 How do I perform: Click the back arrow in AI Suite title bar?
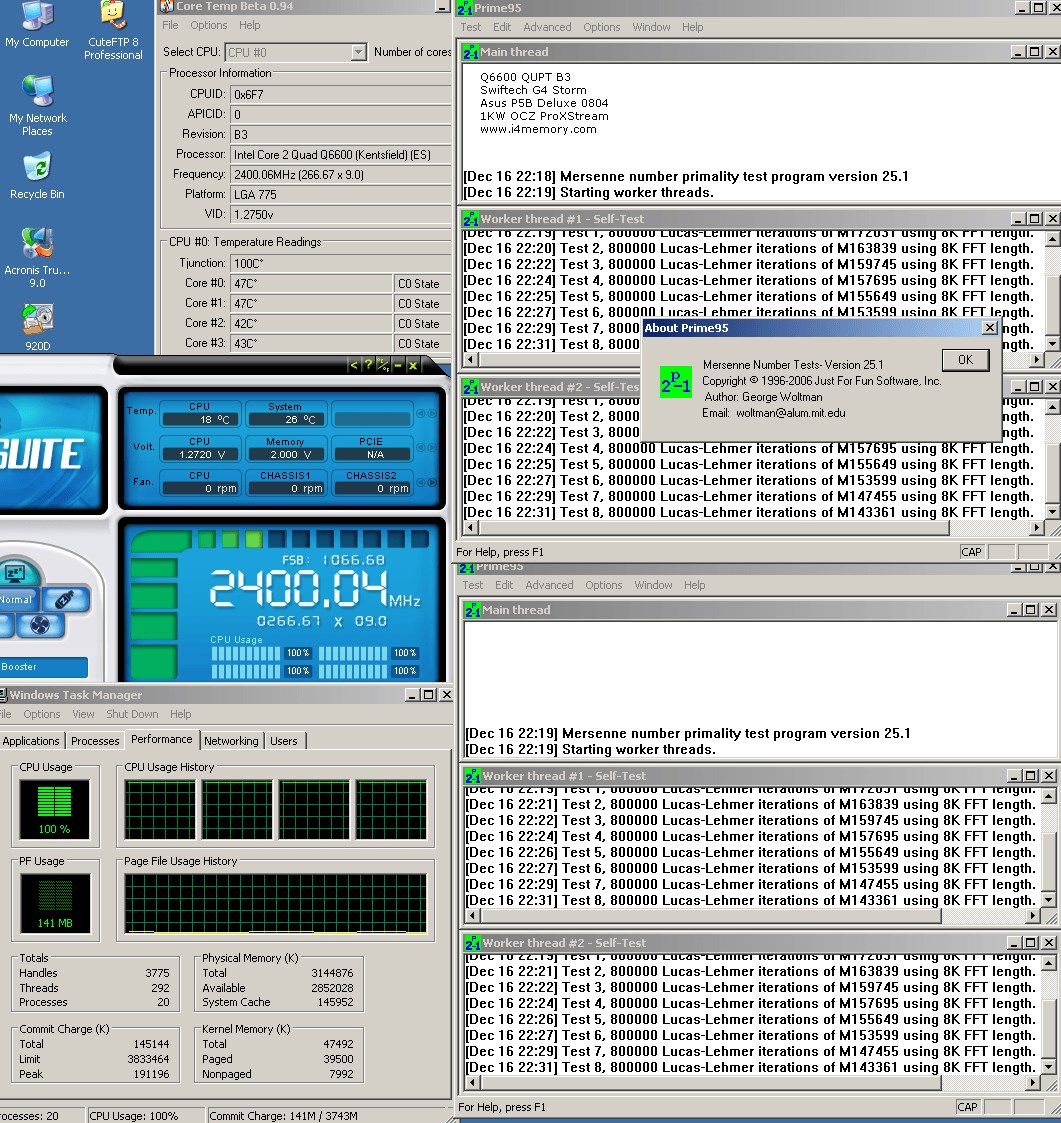tap(353, 365)
